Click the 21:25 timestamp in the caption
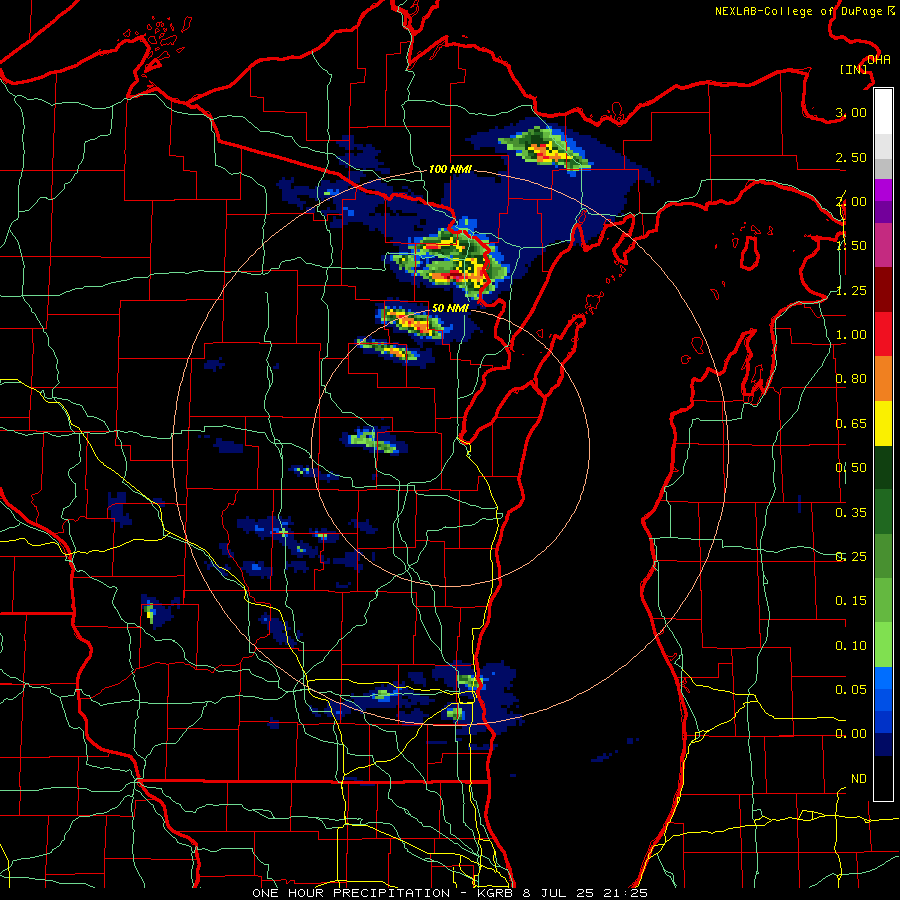900x900 pixels. pyautogui.click(x=625, y=893)
